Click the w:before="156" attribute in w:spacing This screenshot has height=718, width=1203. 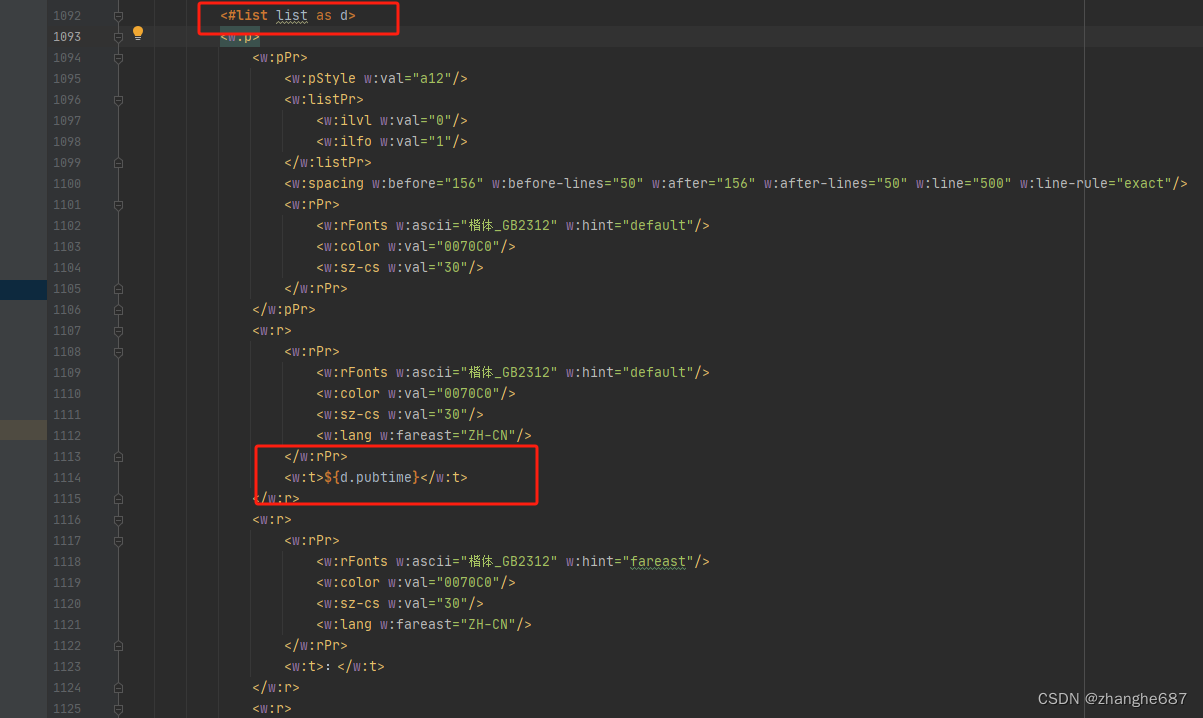point(428,184)
